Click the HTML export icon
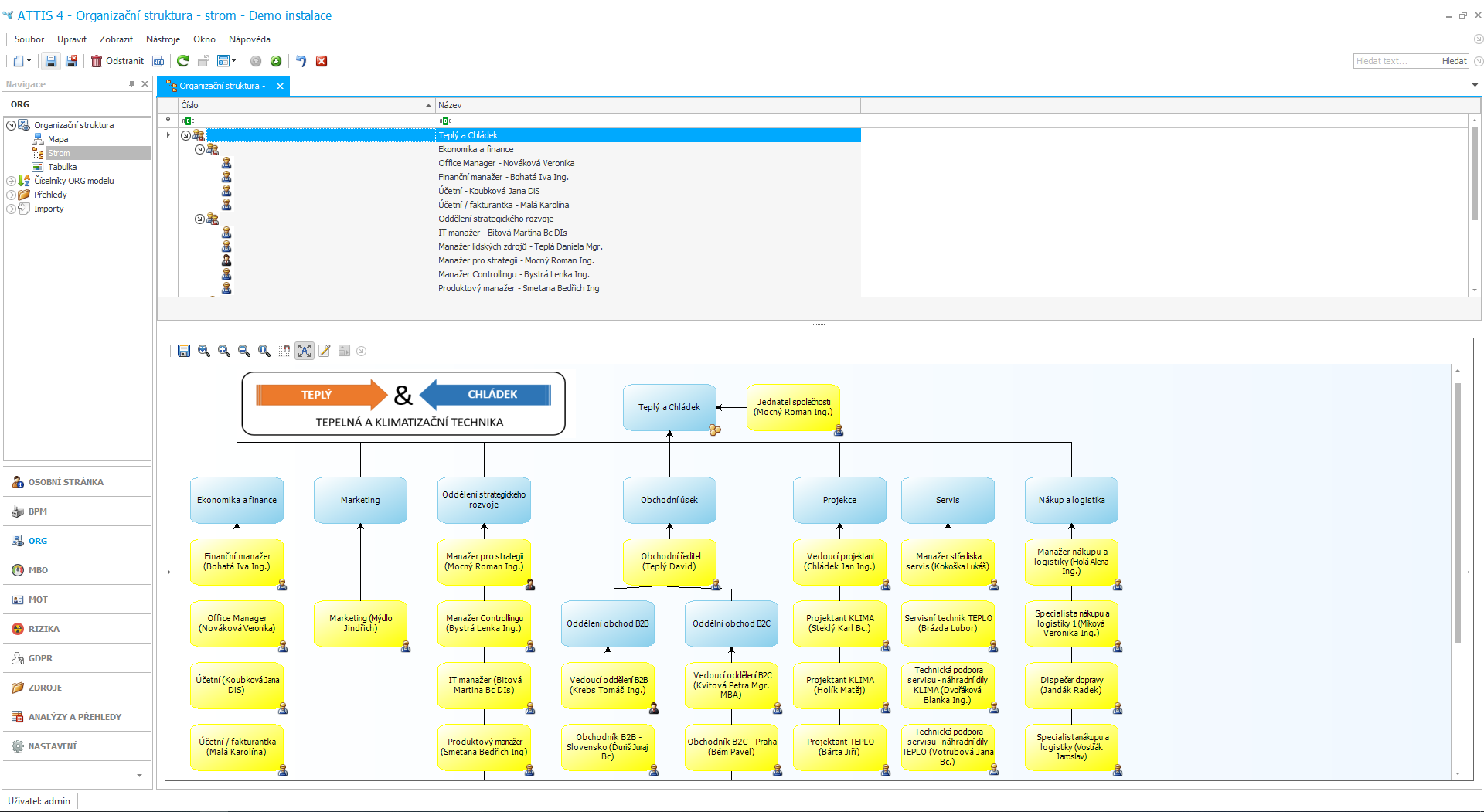1484x812 pixels. (x=158, y=61)
